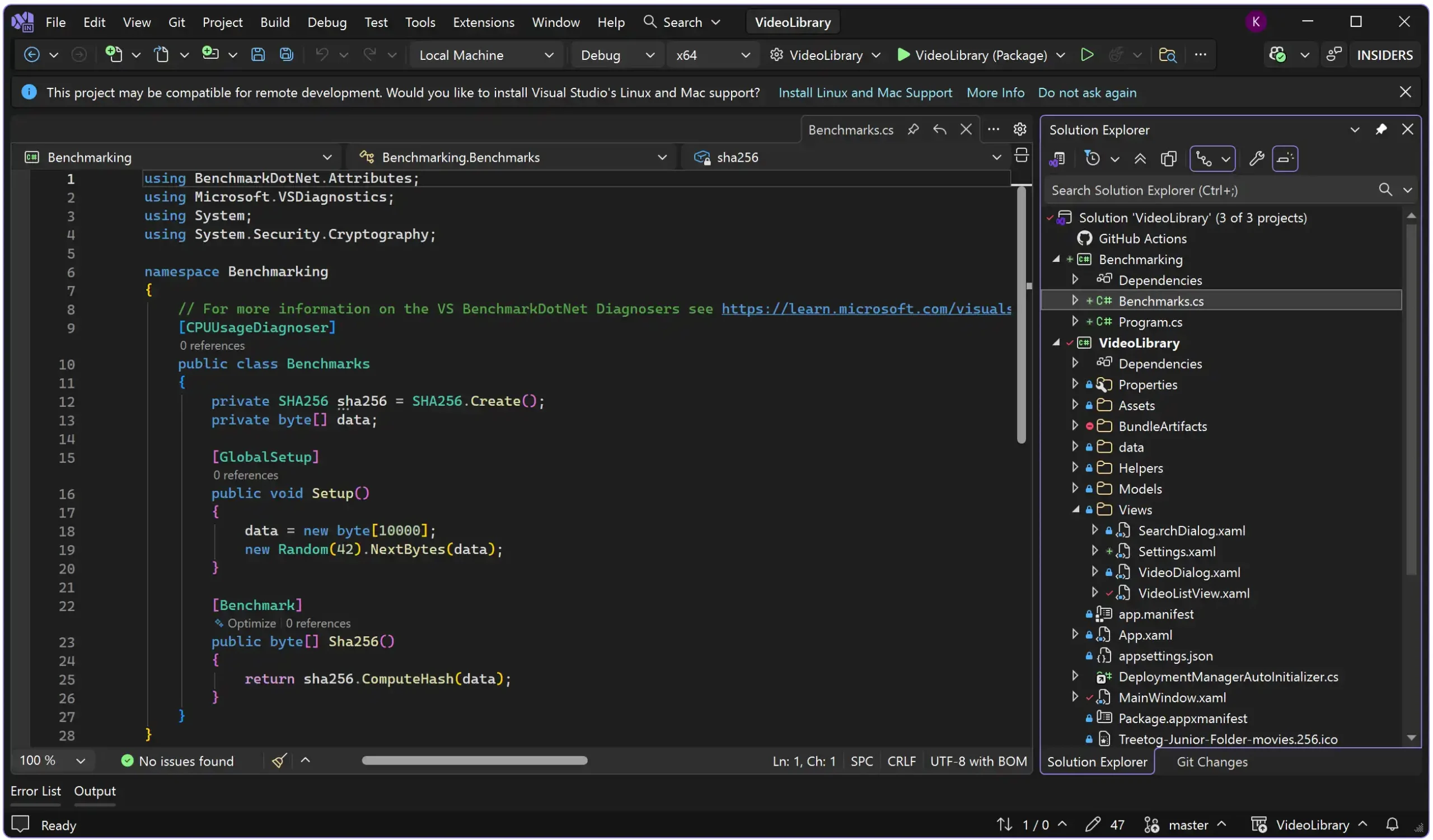Collapse the Benchmarking project node
The width and height of the screenshot is (1433, 840).
click(x=1055, y=259)
